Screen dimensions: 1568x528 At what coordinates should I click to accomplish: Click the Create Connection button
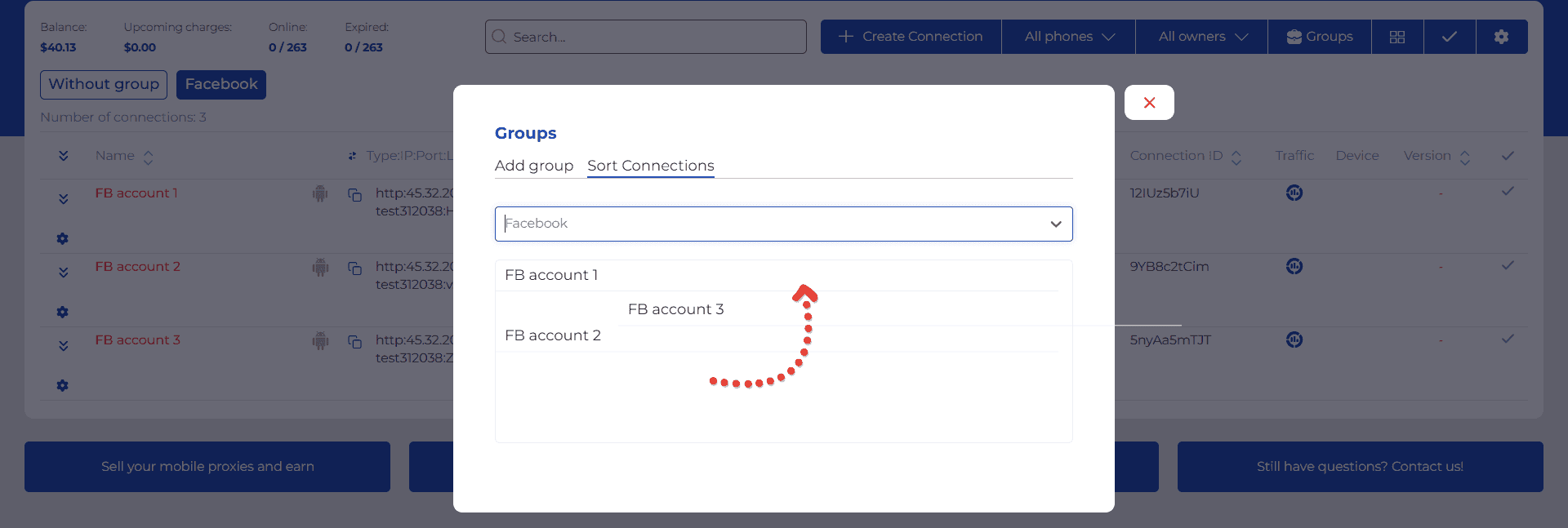[911, 37]
